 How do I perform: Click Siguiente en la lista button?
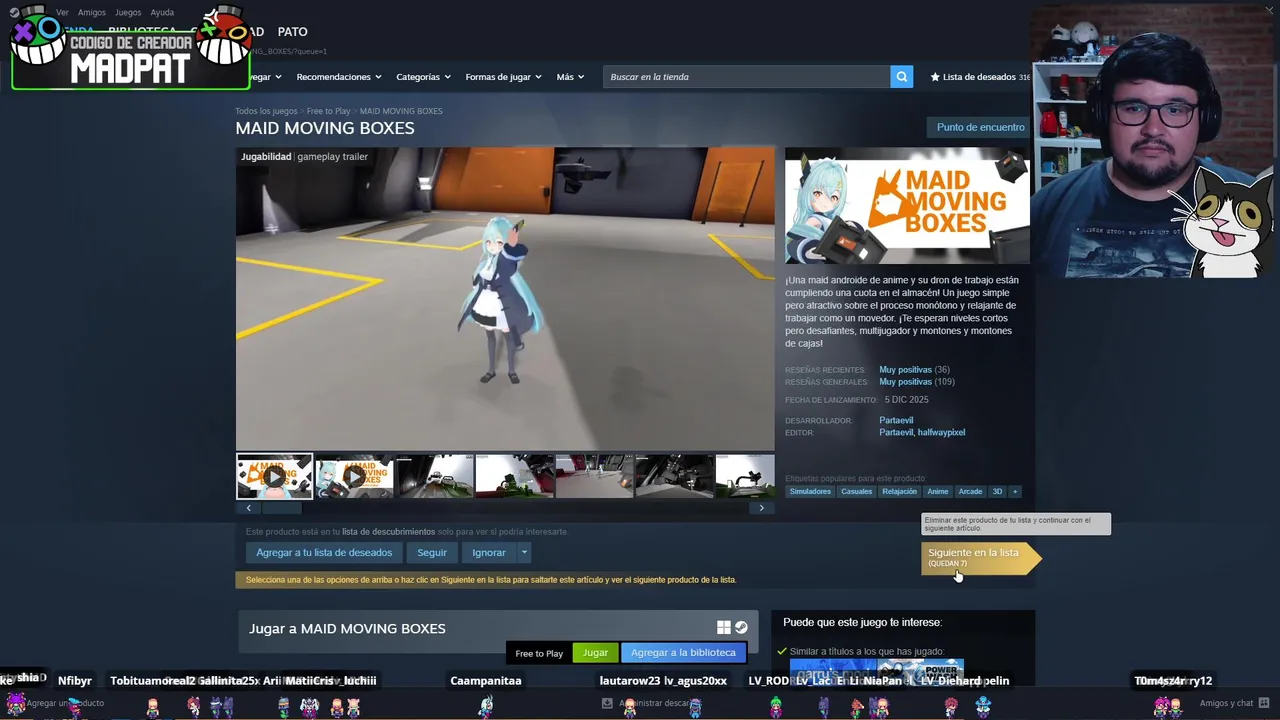point(980,557)
